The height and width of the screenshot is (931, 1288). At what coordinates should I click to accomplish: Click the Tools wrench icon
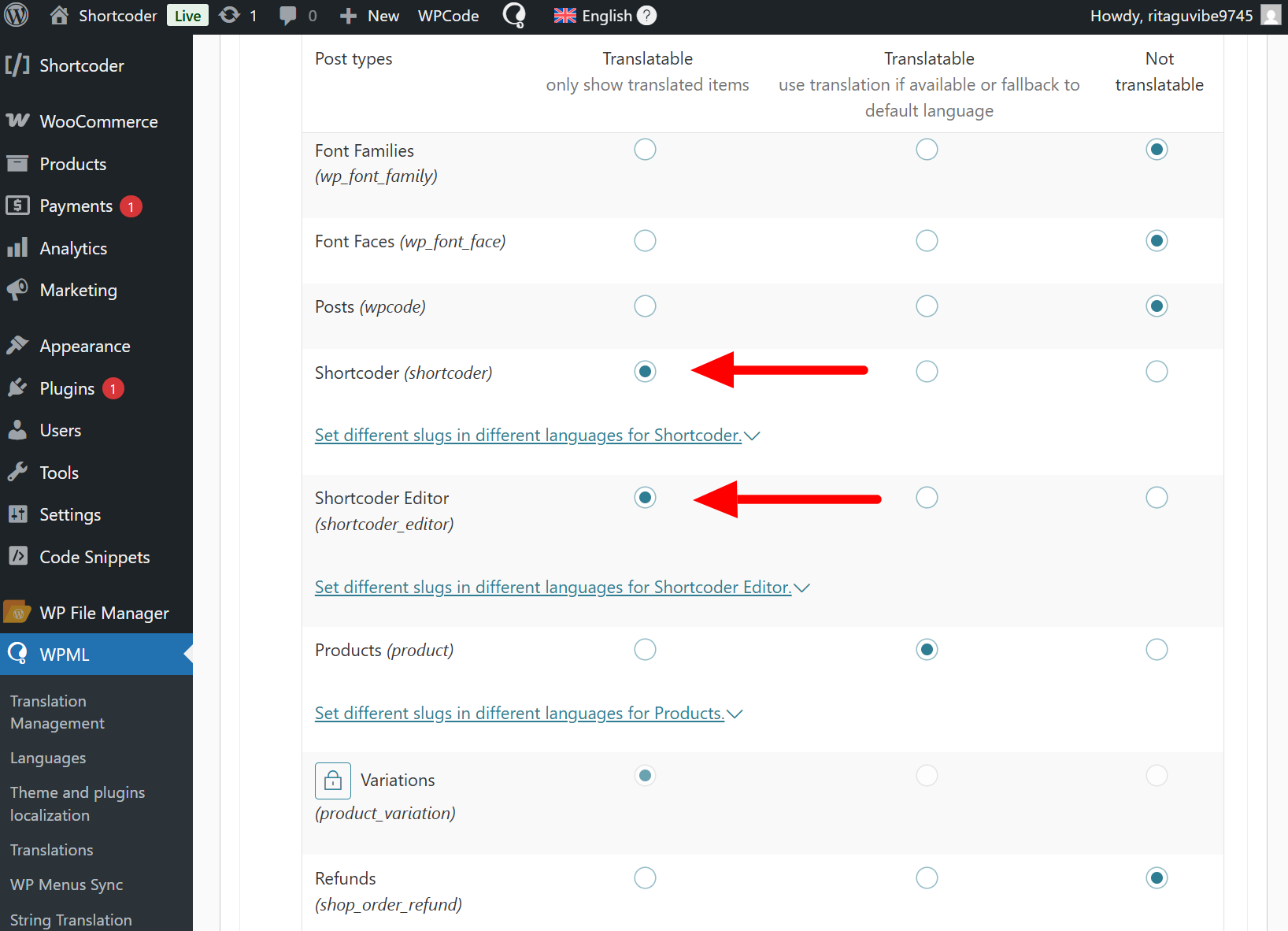[x=17, y=473]
